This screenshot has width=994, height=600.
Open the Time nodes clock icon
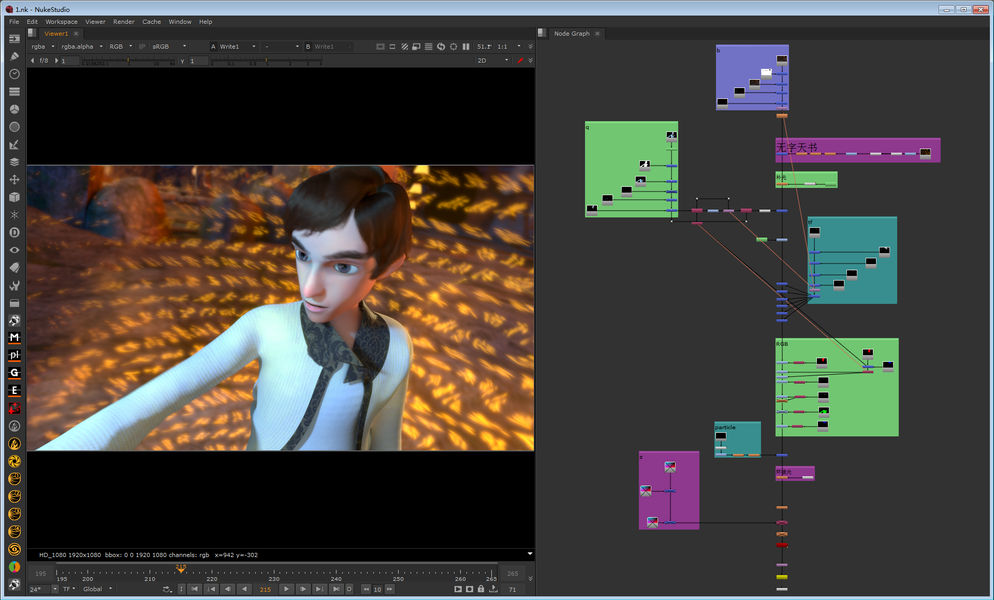(x=14, y=74)
